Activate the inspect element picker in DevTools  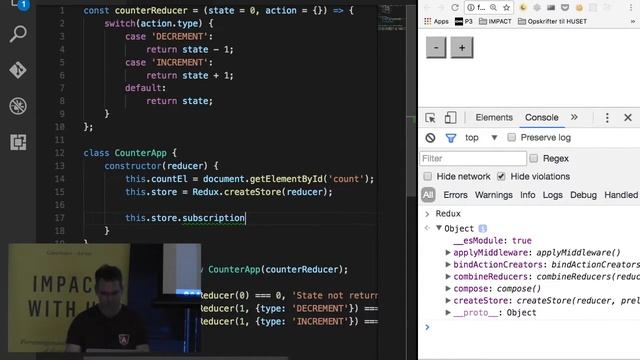(430, 118)
